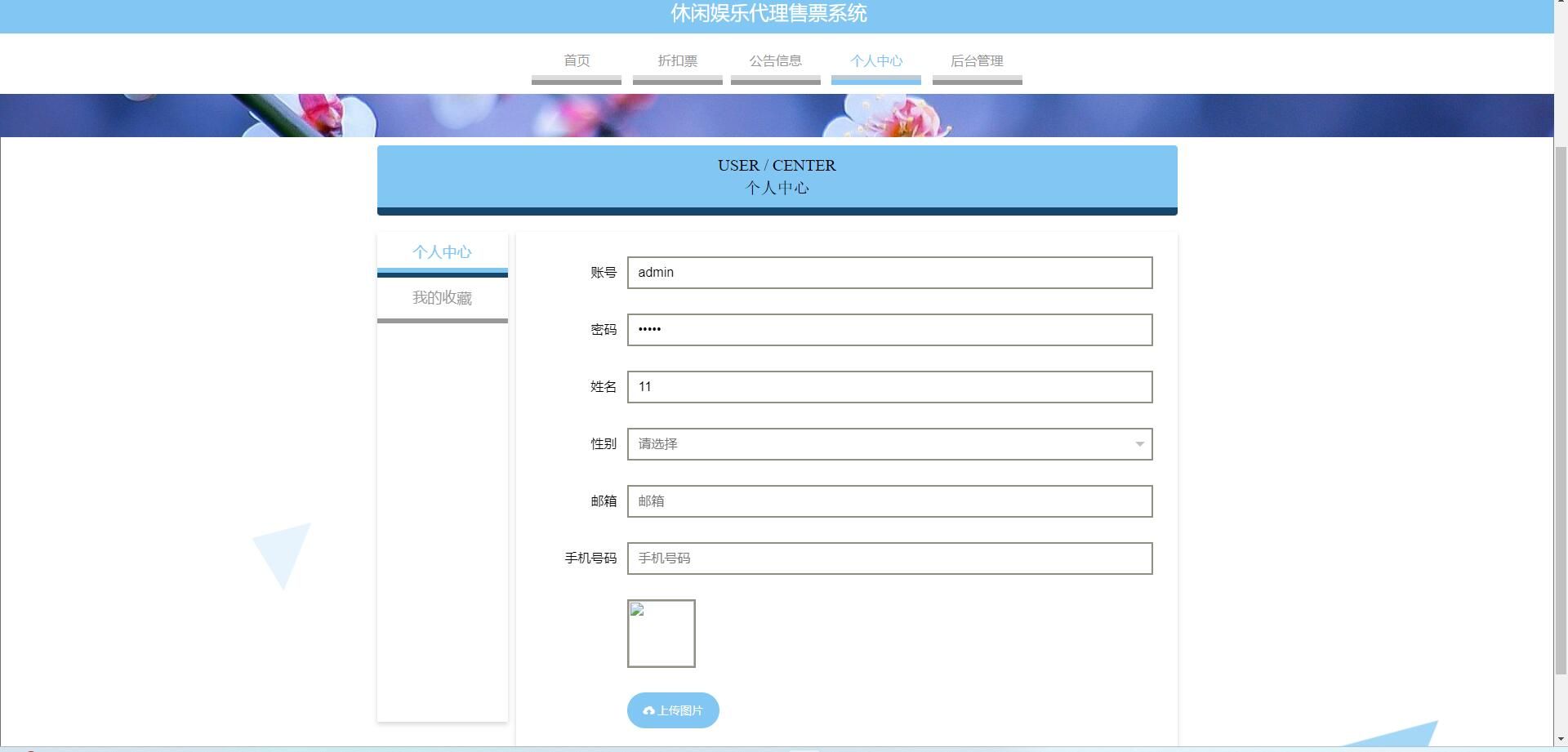
Task: Click the dropdown arrow beside 请选择
Action: [1140, 444]
